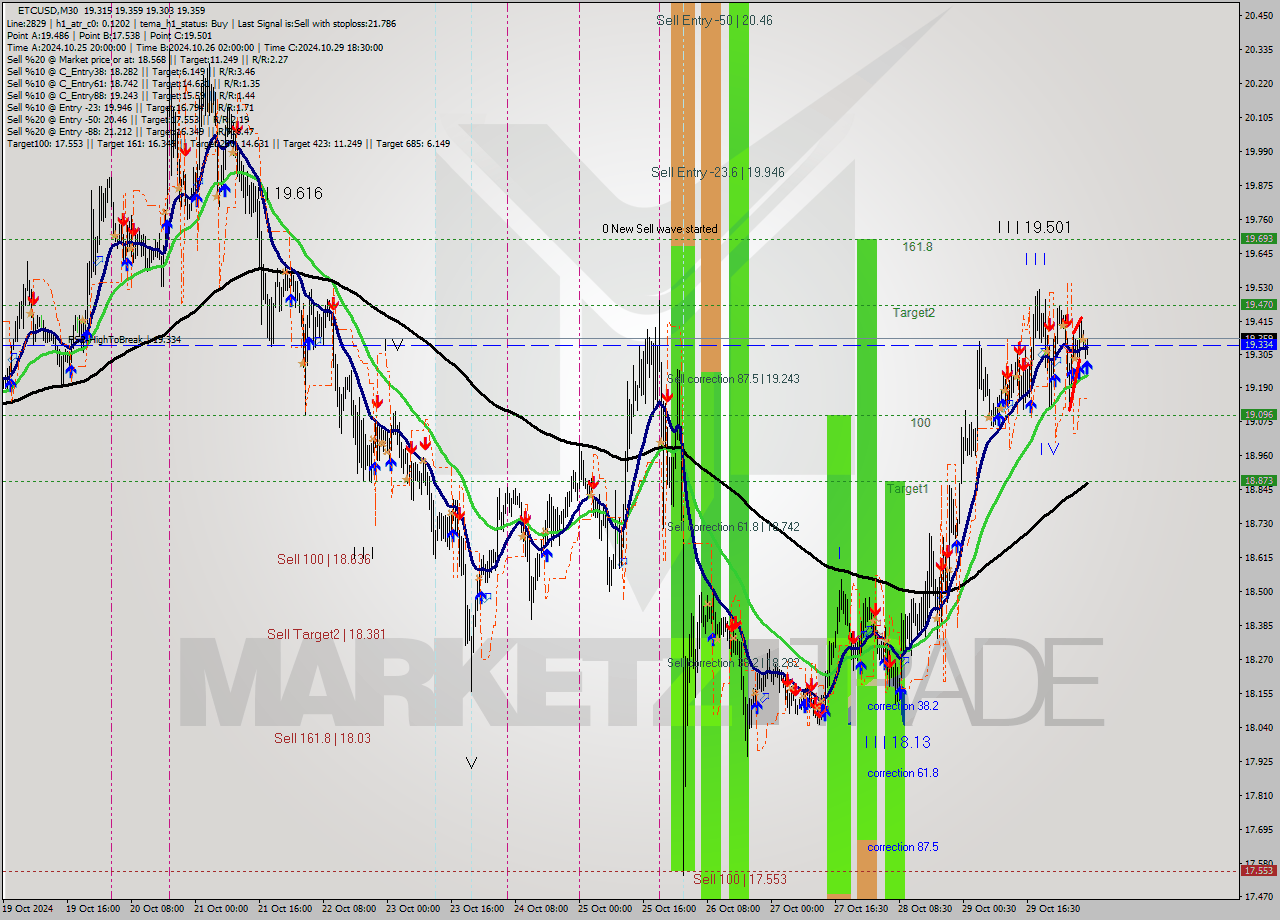This screenshot has width=1280, height=920.
Task: Click the red 17.553 price tag on axis
Action: pos(1257,870)
